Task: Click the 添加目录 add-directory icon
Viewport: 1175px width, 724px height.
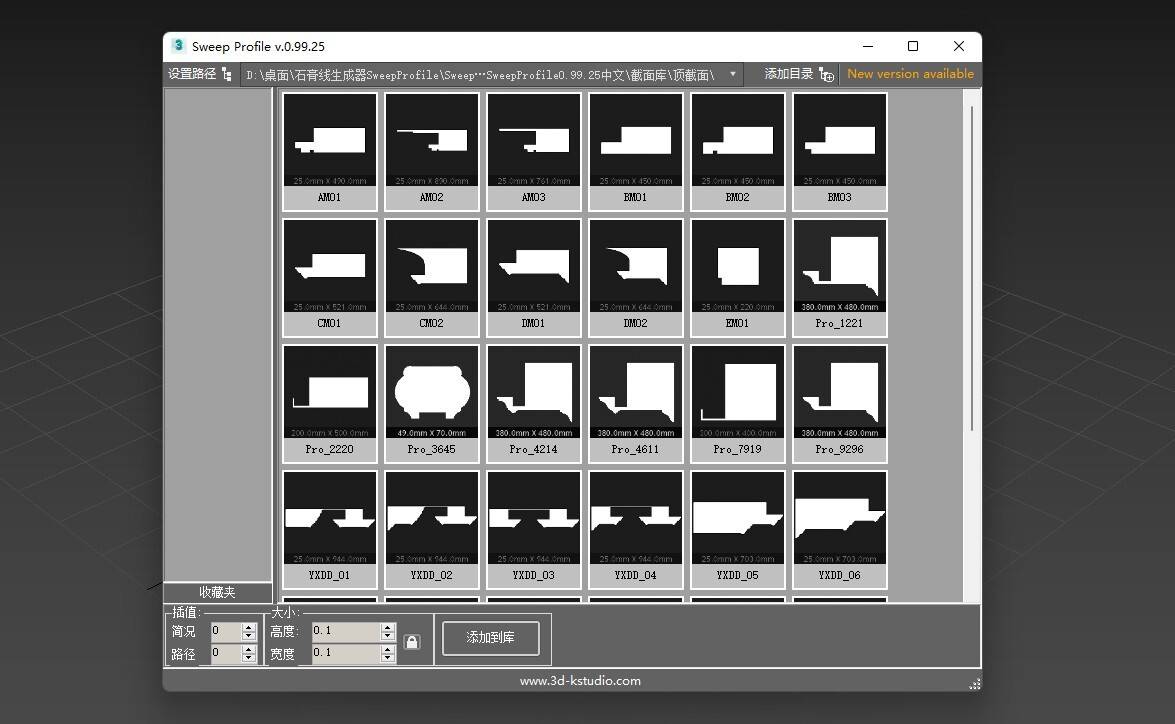Action: (826, 75)
